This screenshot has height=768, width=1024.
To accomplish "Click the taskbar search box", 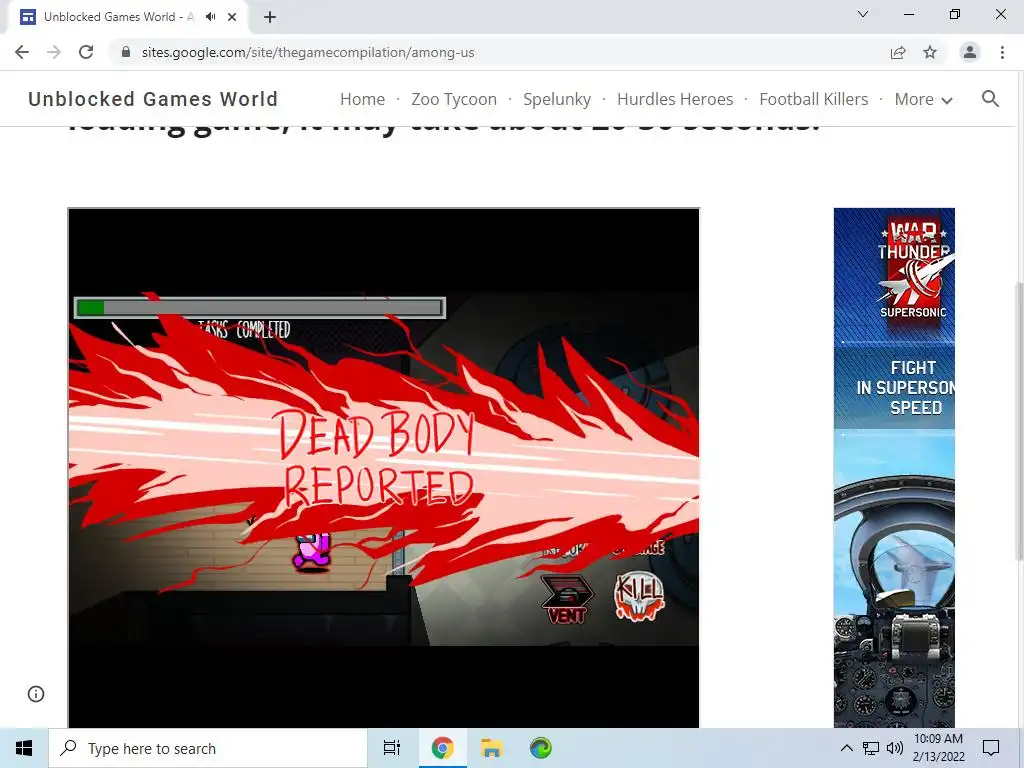I will click(x=208, y=748).
